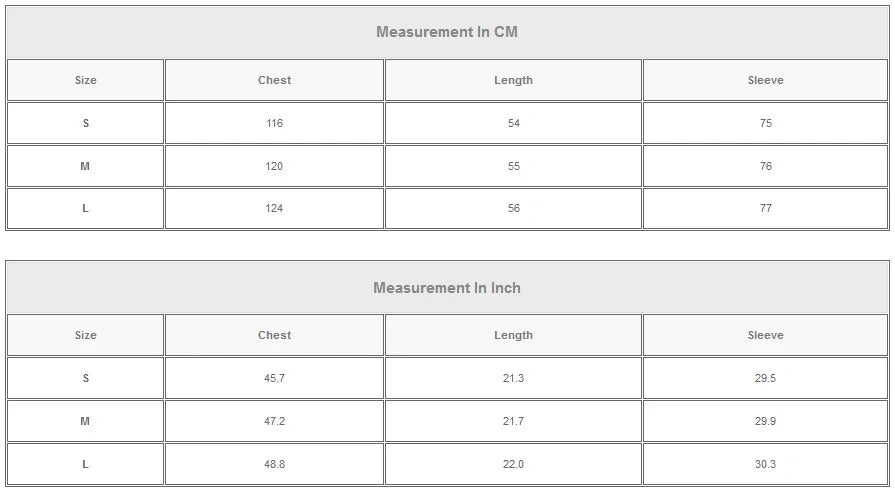Click the sleeve cell showing 30.3

coord(765,464)
